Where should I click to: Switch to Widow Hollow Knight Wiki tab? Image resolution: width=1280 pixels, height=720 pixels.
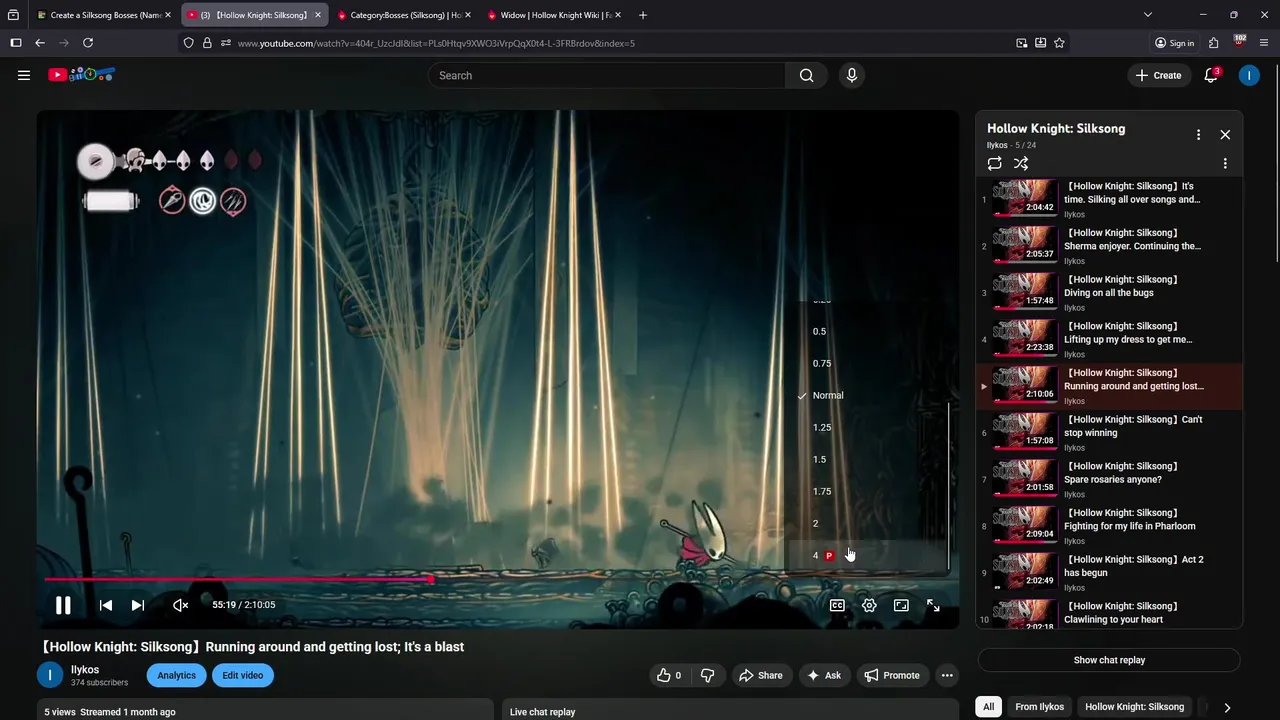pos(554,15)
